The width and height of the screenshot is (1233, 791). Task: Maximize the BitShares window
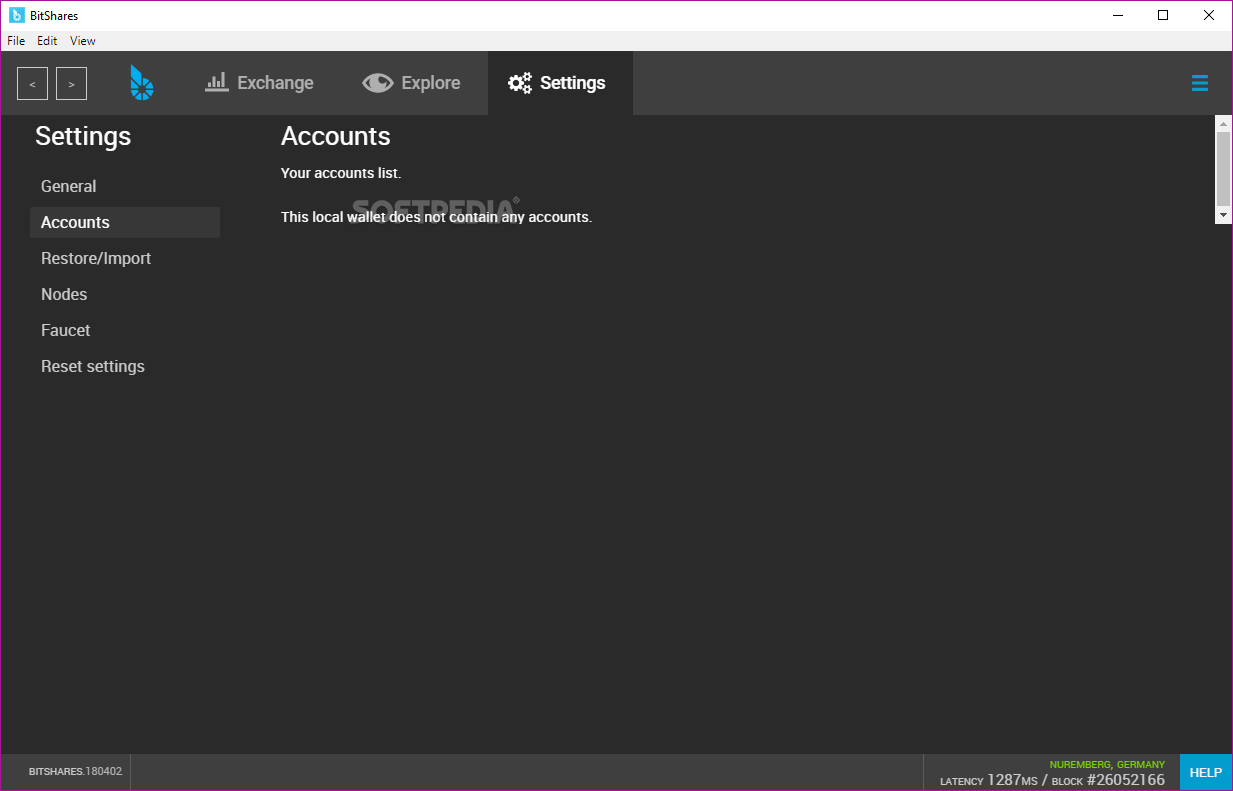coord(1163,15)
